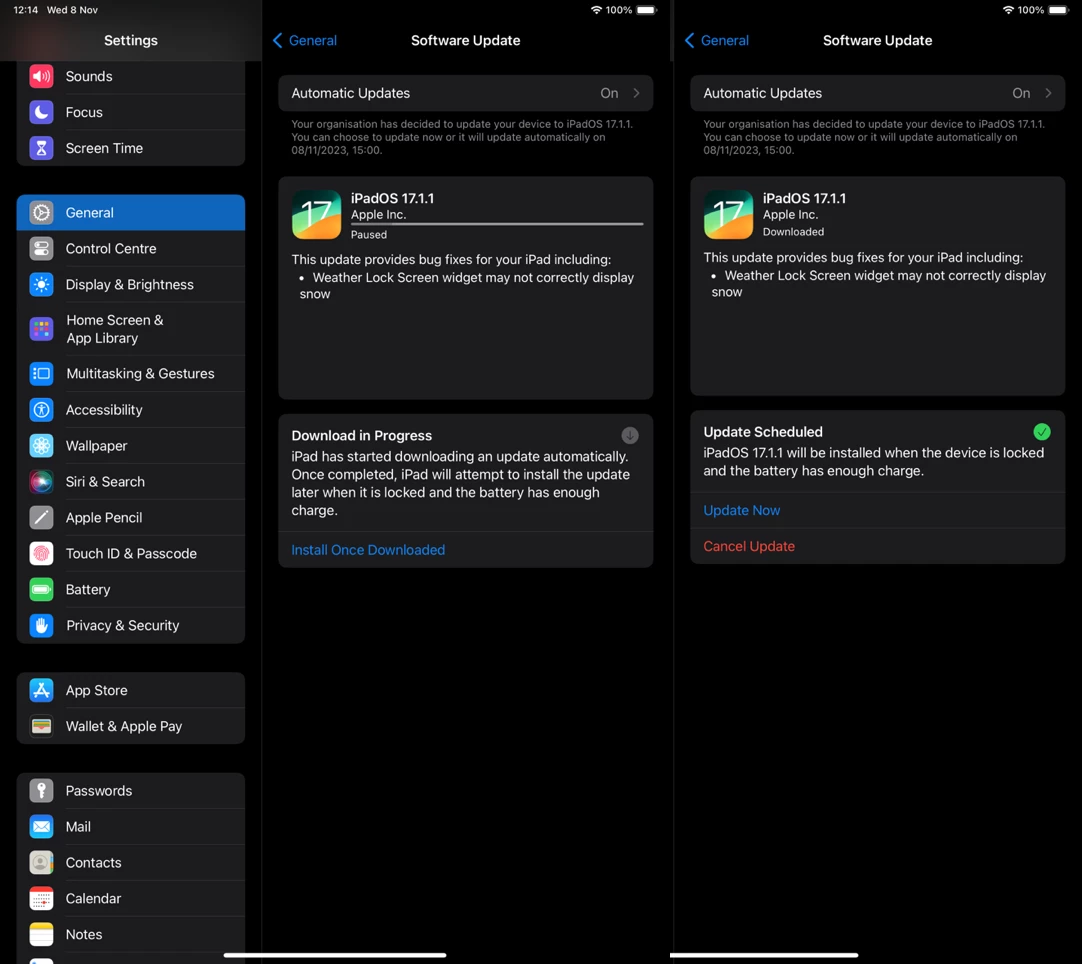This screenshot has width=1082, height=964.
Task: Open the Contacts icon
Action: [x=41, y=863]
